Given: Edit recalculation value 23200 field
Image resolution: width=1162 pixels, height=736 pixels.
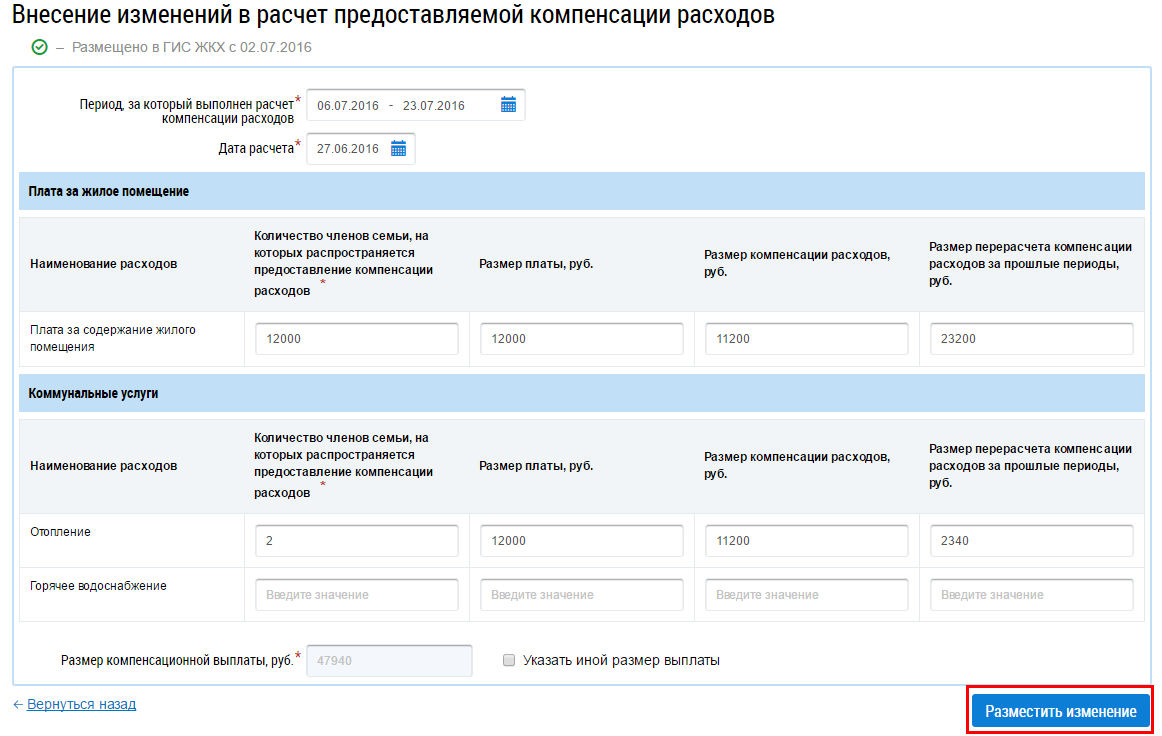Looking at the screenshot, I should point(1031,339).
